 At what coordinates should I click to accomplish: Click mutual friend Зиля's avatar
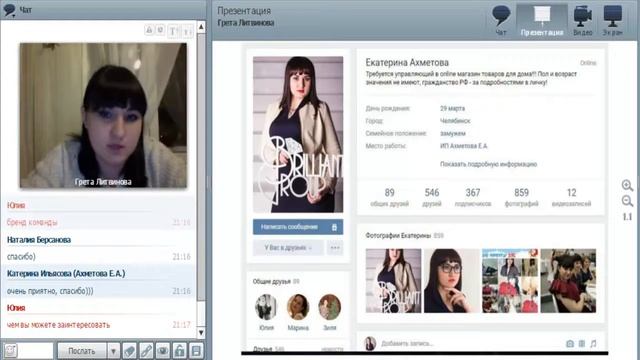coord(329,307)
